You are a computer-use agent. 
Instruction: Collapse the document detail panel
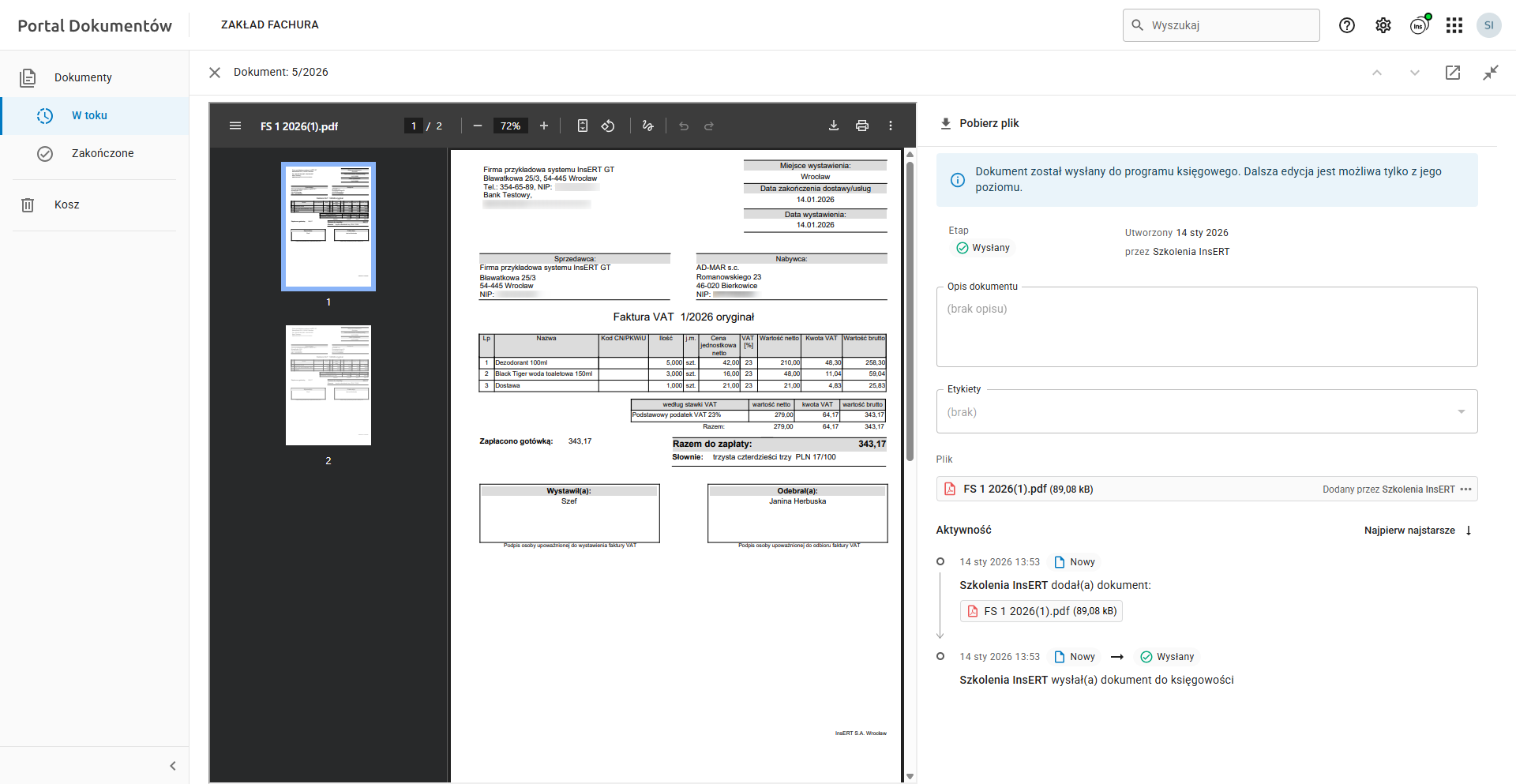point(1490,73)
